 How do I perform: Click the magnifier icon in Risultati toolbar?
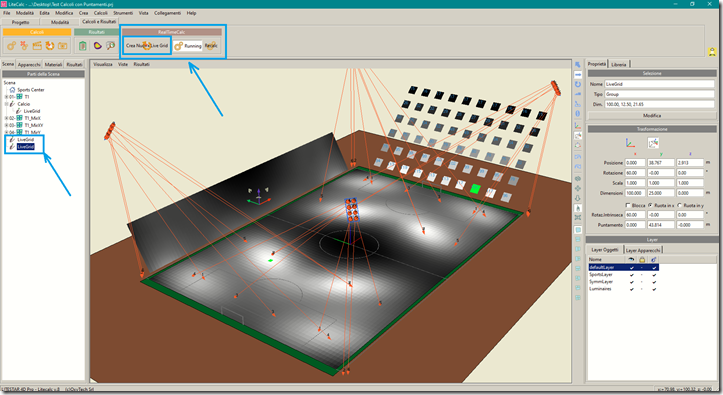(x=111, y=46)
